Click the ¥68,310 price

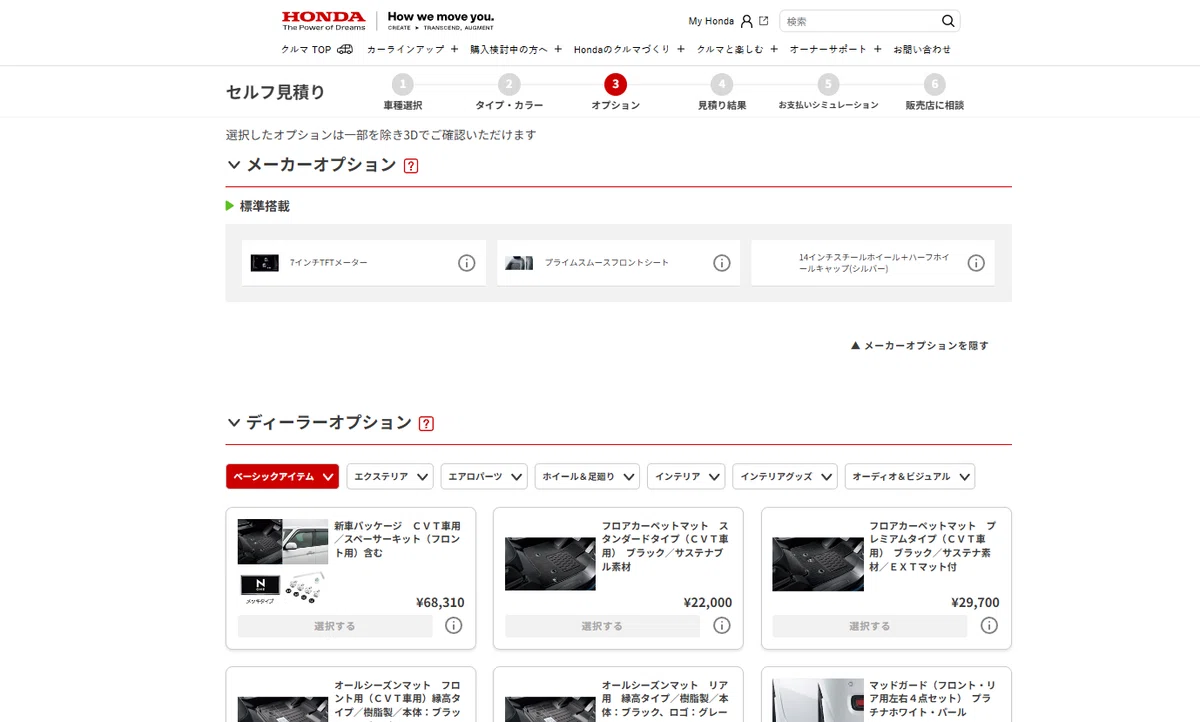pyautogui.click(x=440, y=603)
